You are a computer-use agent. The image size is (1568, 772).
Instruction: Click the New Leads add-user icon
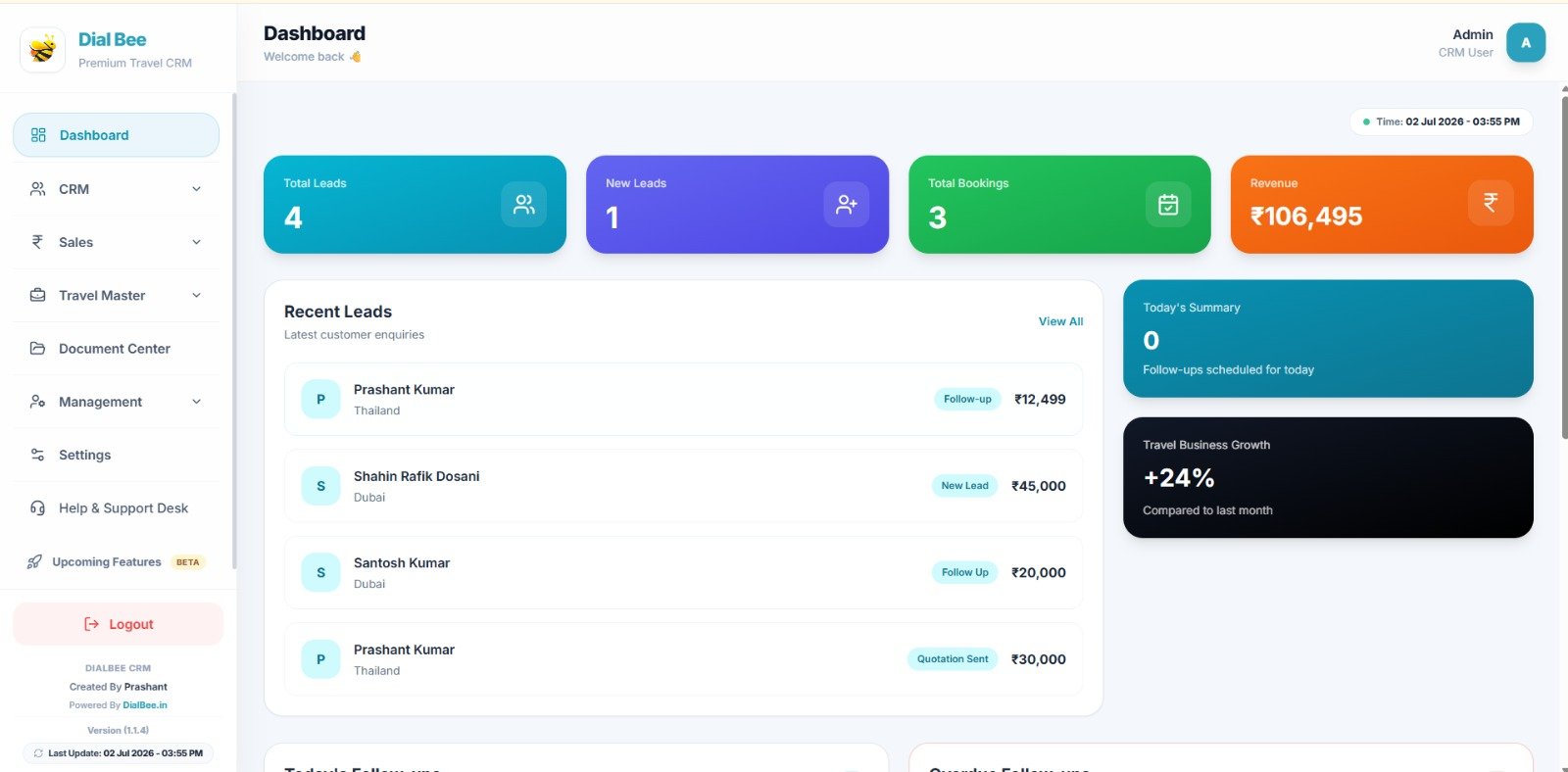[847, 204]
